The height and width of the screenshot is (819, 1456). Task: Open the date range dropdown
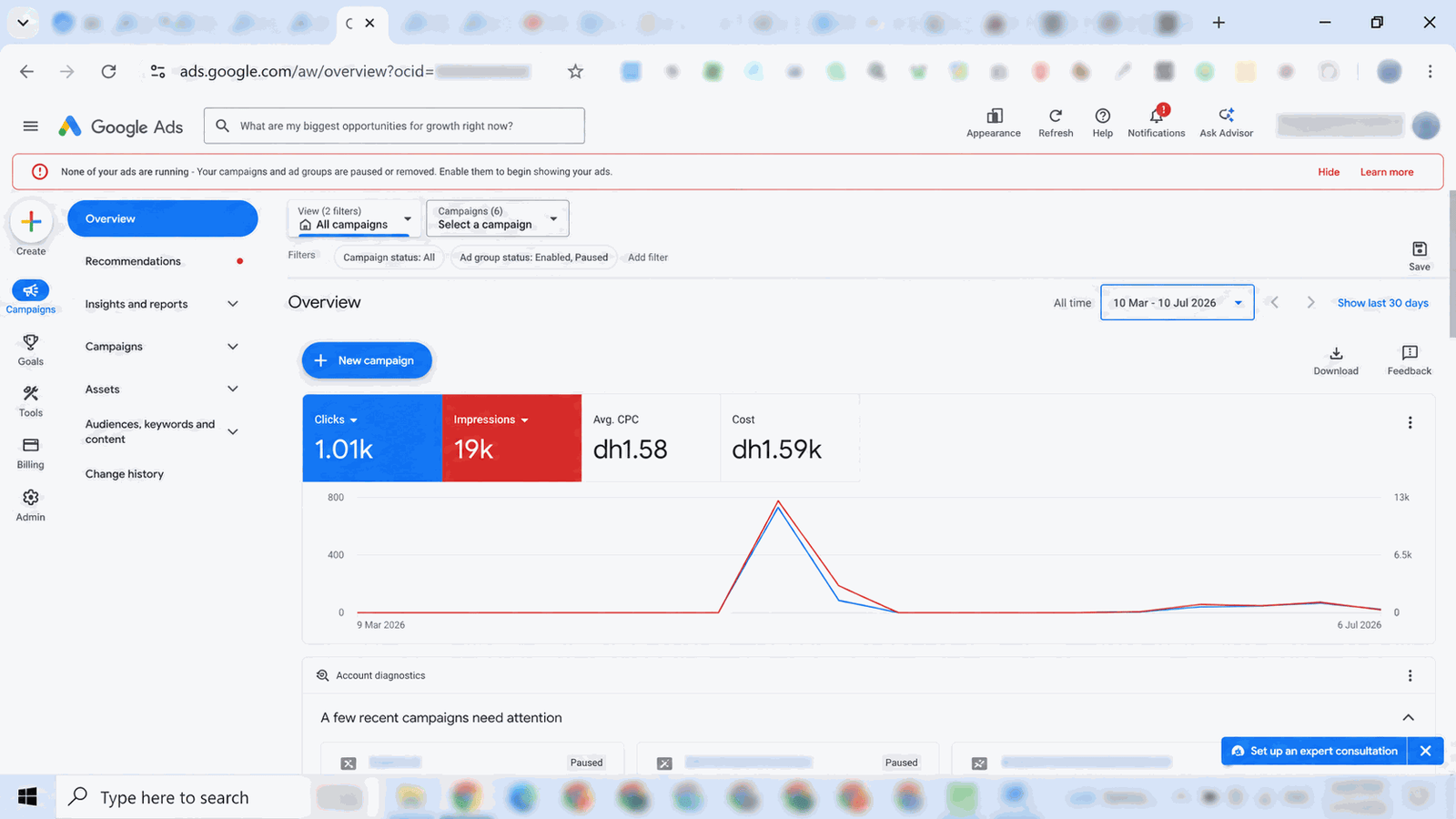[1177, 302]
